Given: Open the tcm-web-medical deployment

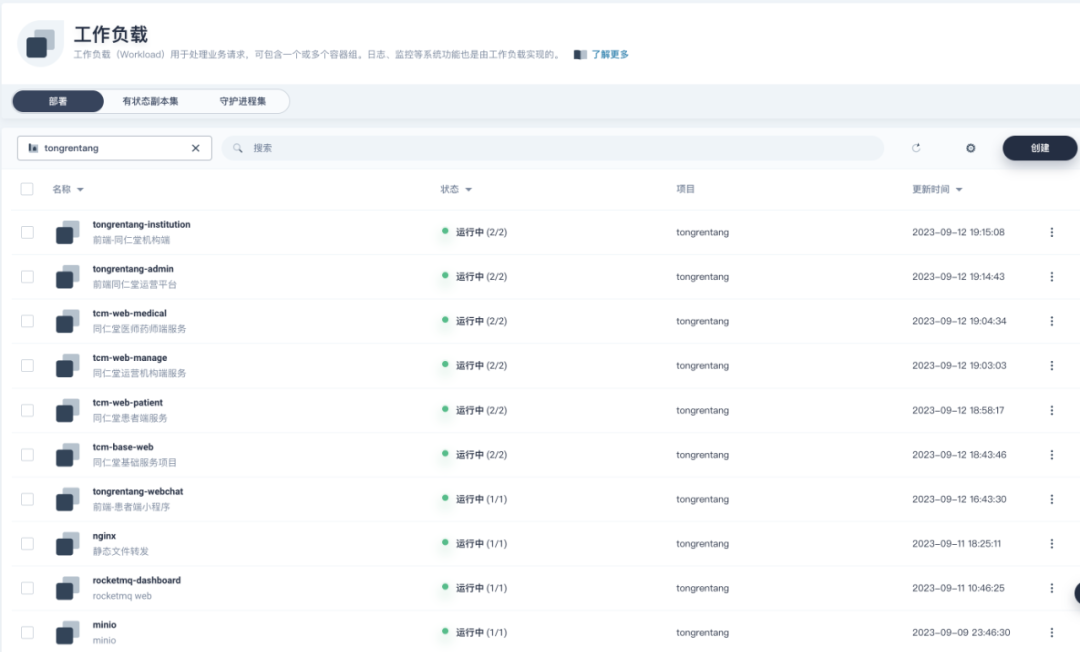Looking at the screenshot, I should pyautogui.click(x=129, y=313).
